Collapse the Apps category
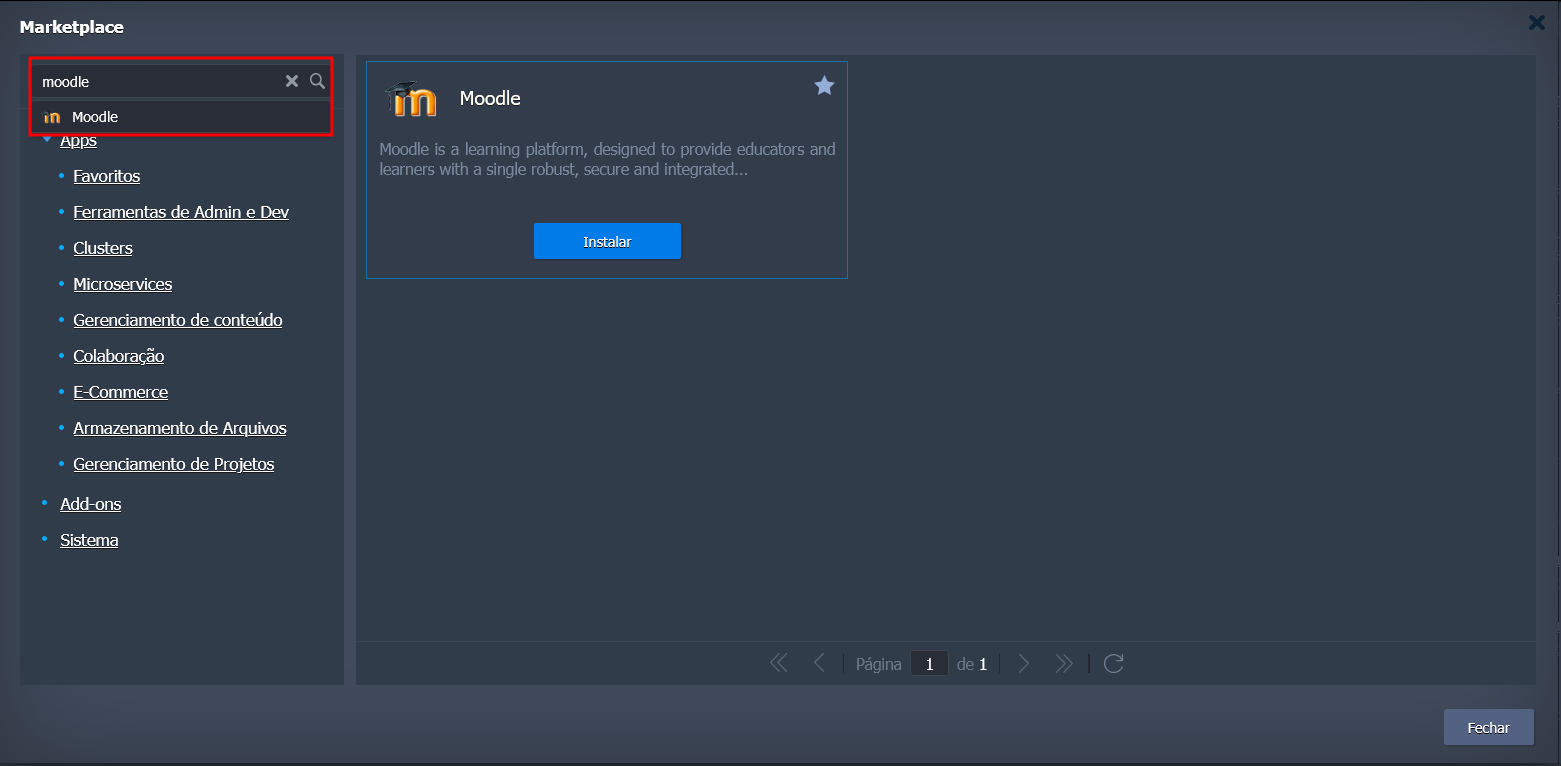 click(47, 141)
